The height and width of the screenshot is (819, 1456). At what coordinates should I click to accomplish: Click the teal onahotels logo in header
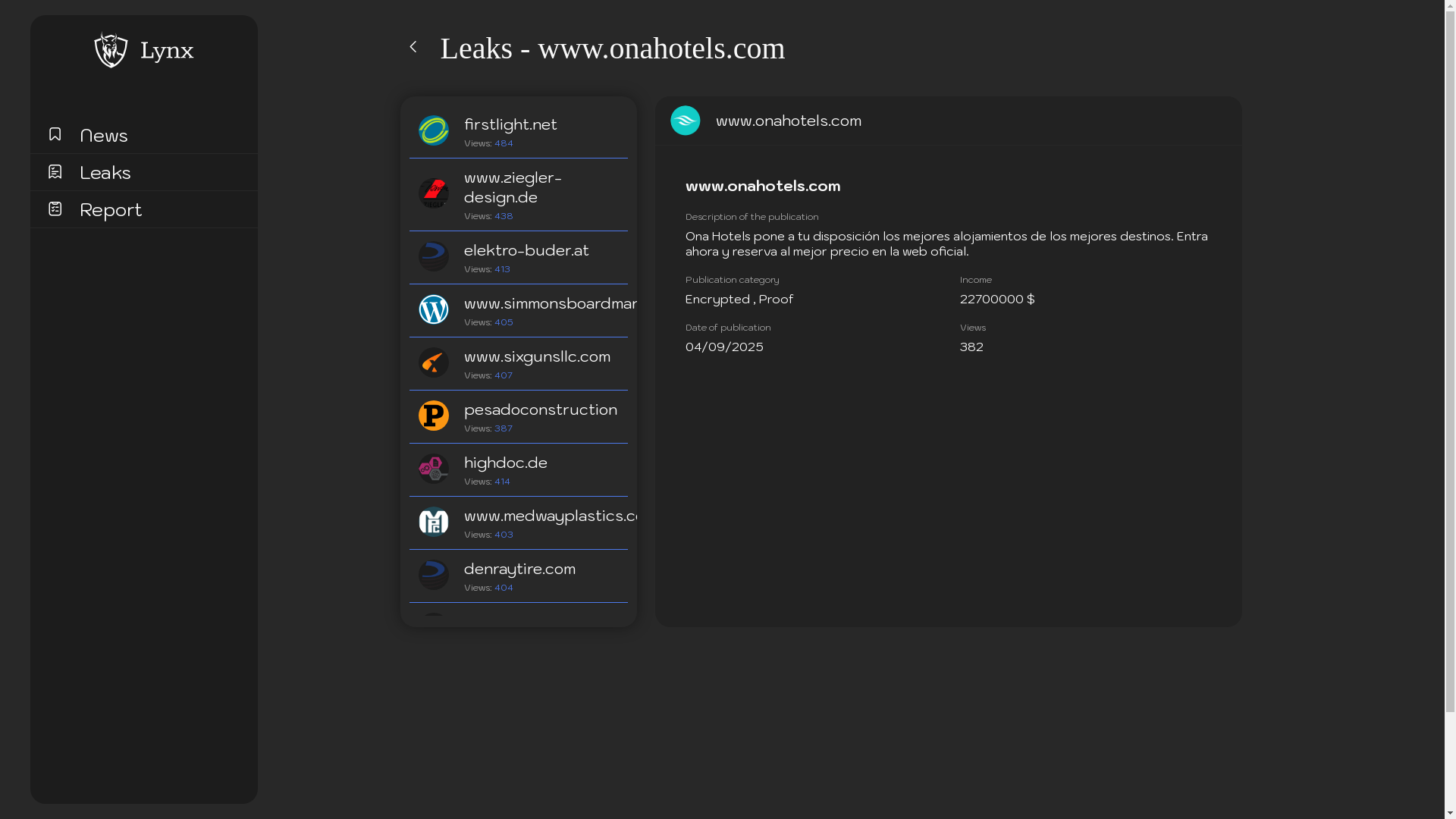coord(686,121)
